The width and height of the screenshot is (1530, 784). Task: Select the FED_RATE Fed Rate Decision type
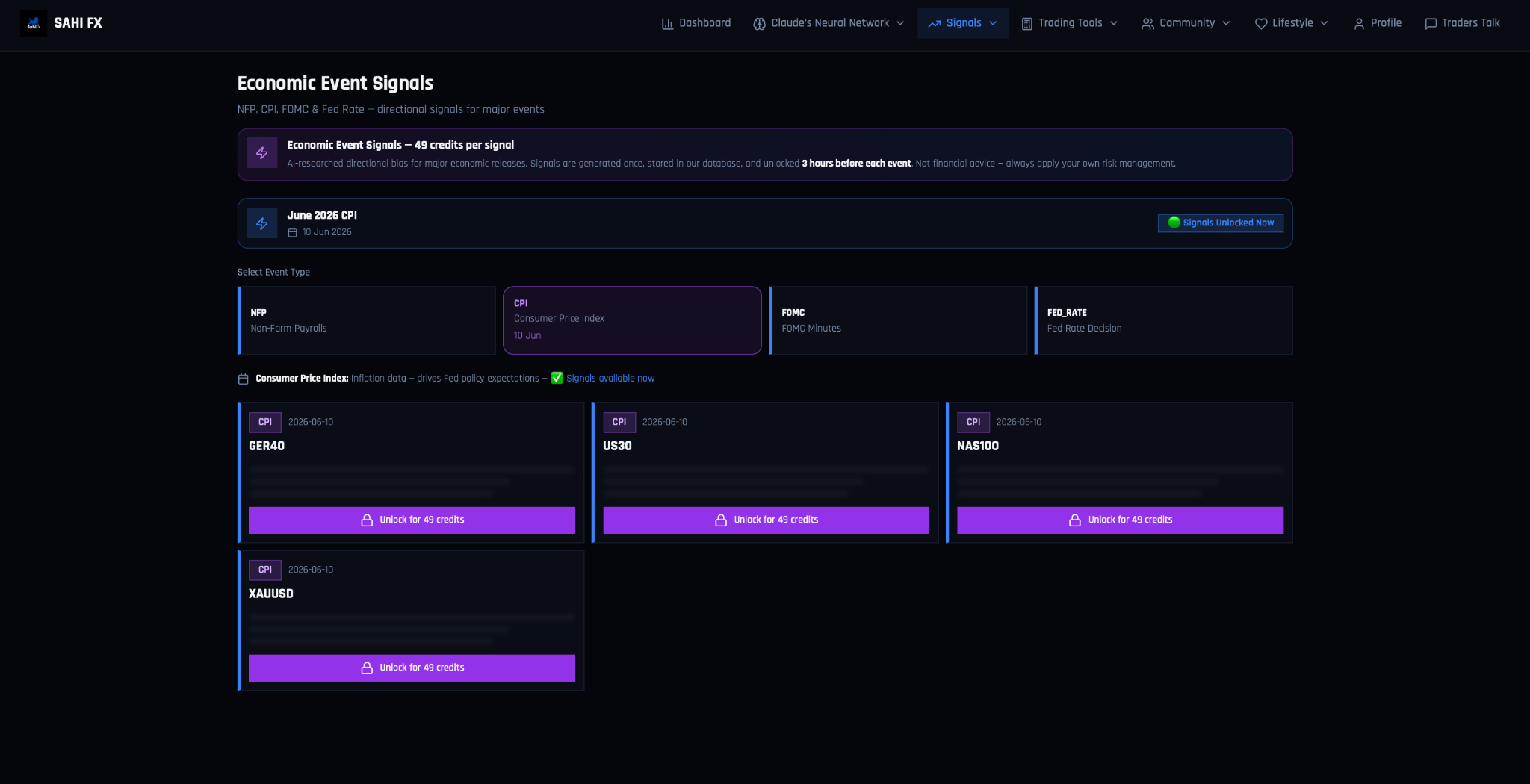click(x=1163, y=320)
